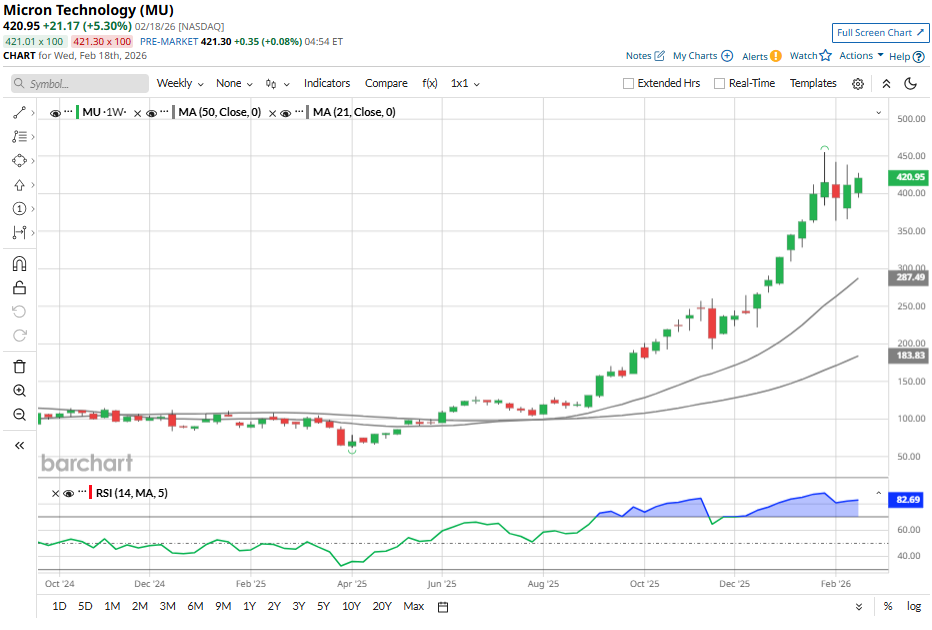
Task: Click the Full Screen Chart button
Action: pos(880,33)
